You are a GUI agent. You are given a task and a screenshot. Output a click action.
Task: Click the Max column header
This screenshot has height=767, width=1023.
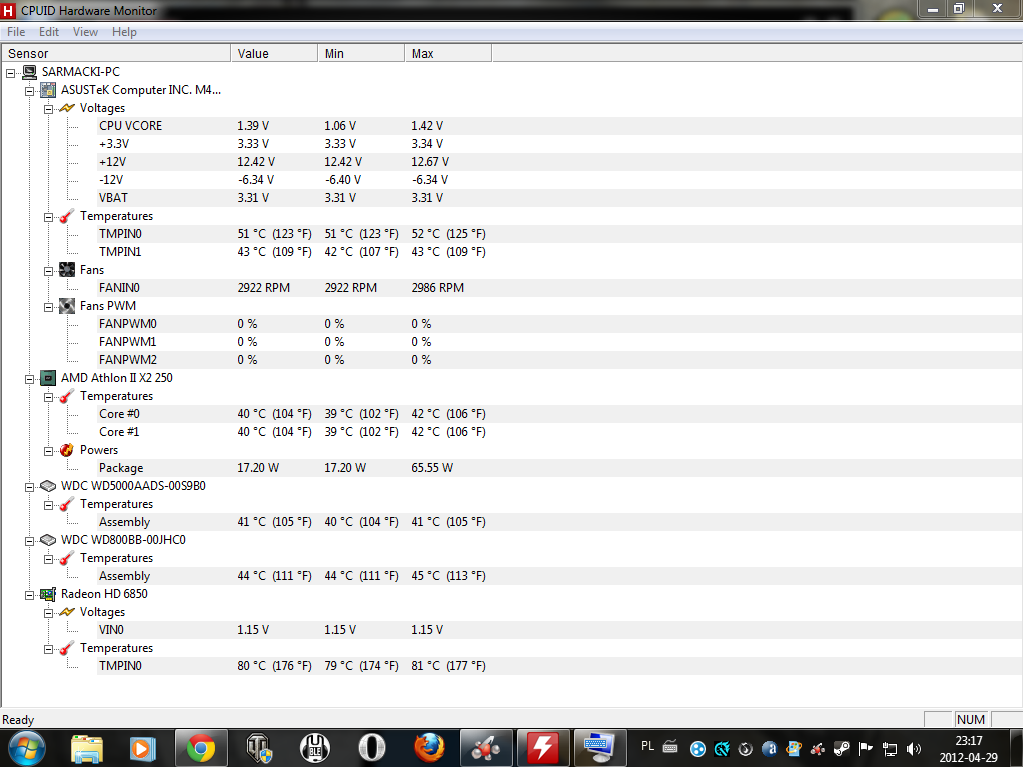(x=423, y=53)
